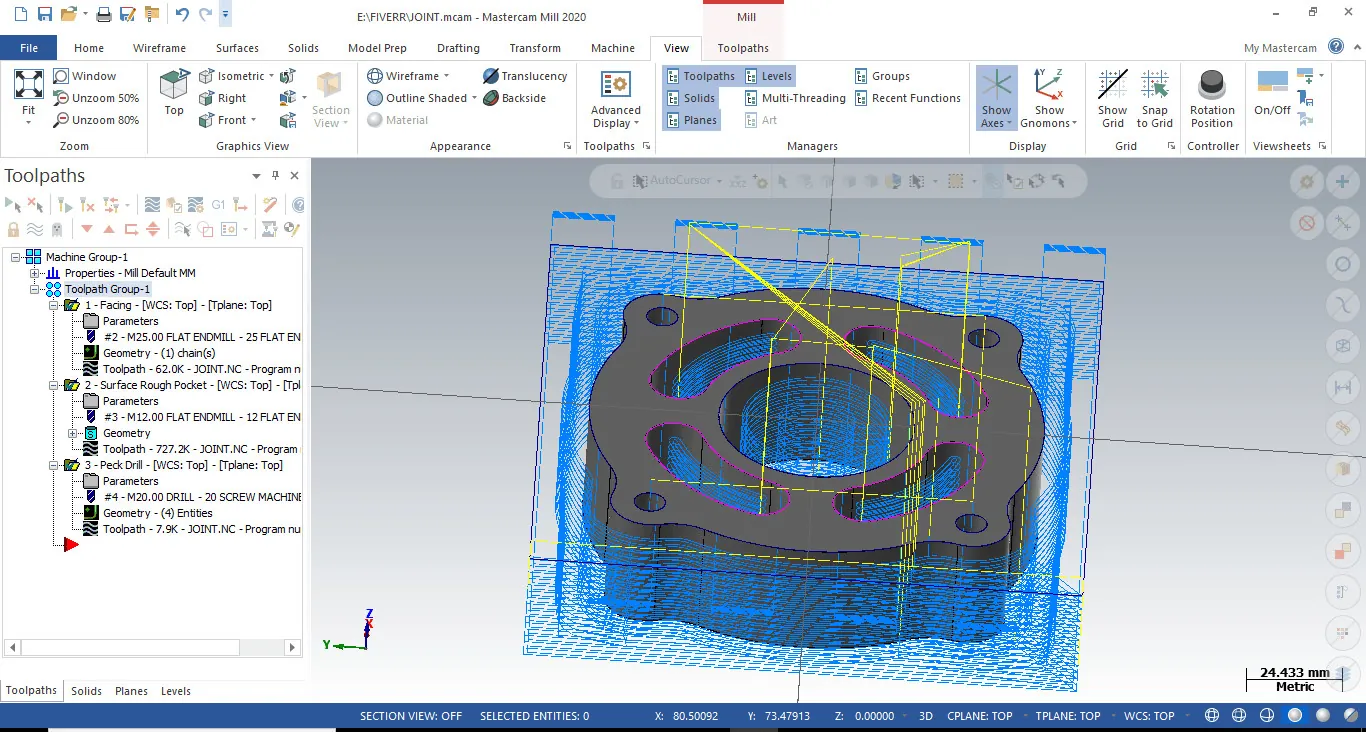Select 3 - Peck Drill operation
This screenshot has height=732, width=1366.
(183, 465)
